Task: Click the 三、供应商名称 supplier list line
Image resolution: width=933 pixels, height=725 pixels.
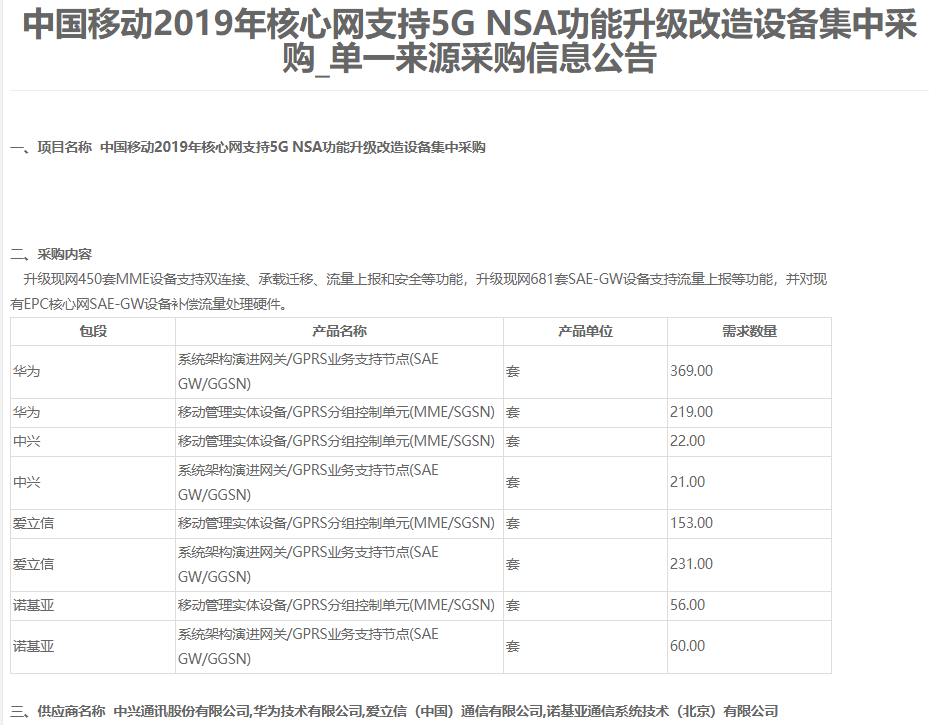Action: pos(394,711)
